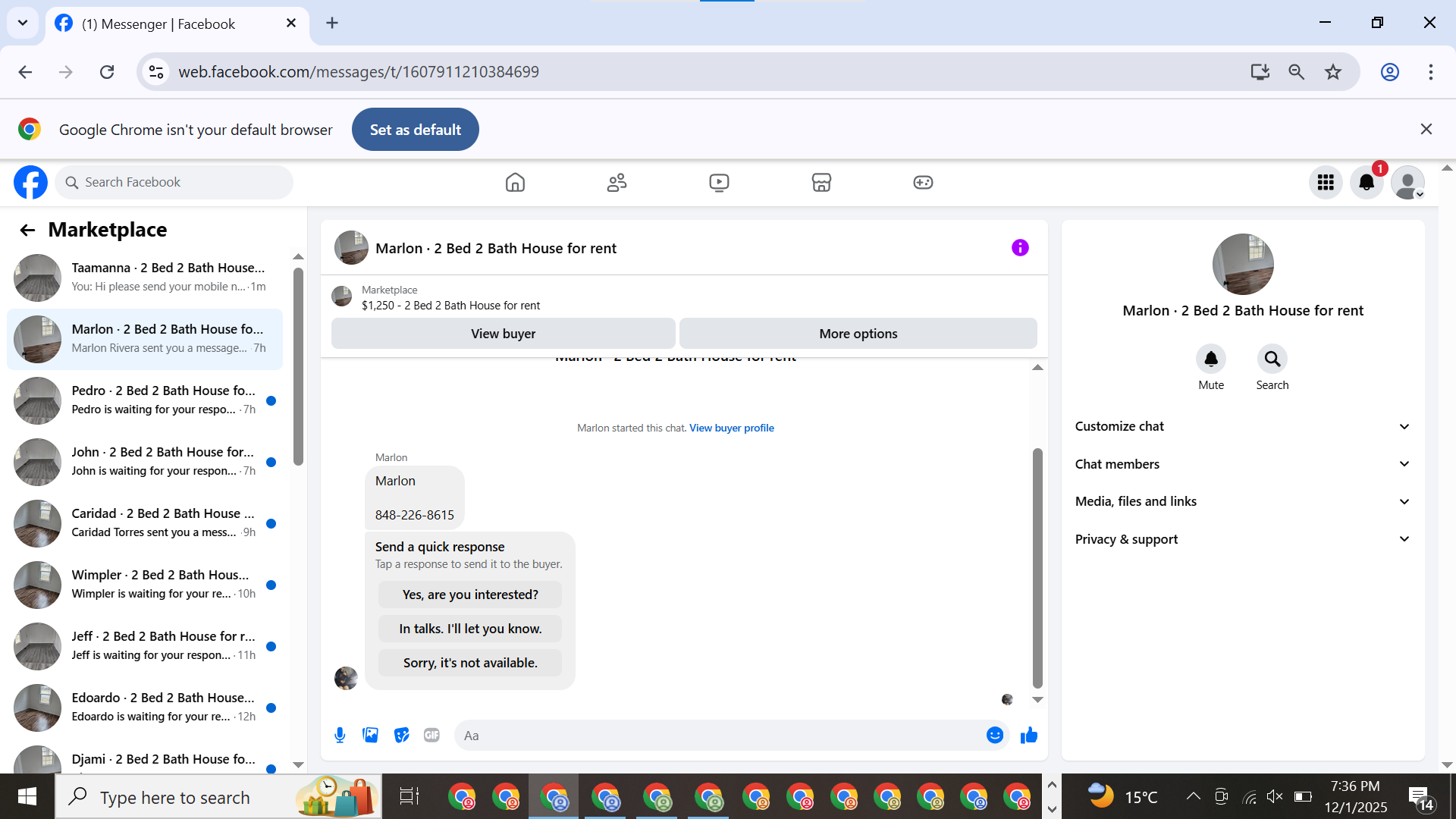Open the account profile menu
The height and width of the screenshot is (819, 1456).
[x=1407, y=182]
